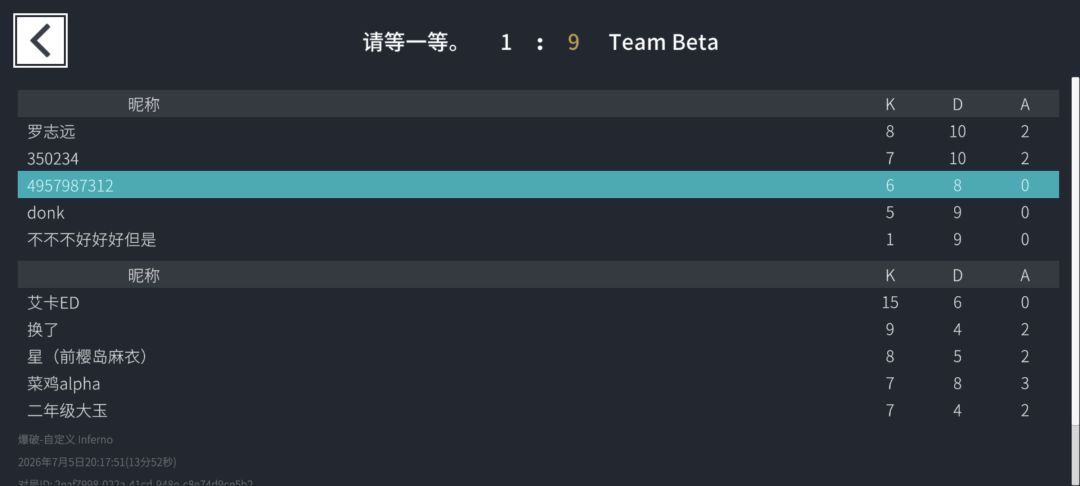The height and width of the screenshot is (486, 1080).
Task: Select player row 罗志远
Action: [538, 131]
